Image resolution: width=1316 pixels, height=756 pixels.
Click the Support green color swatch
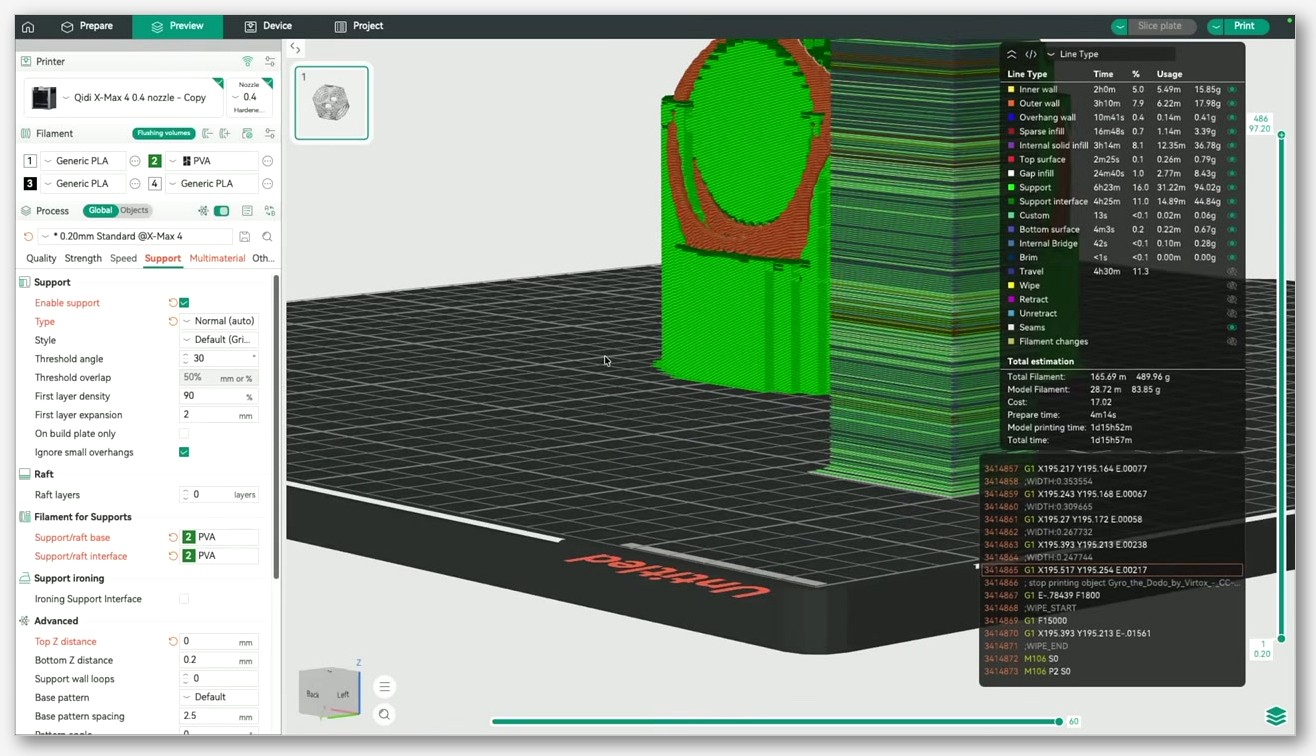coord(1012,188)
